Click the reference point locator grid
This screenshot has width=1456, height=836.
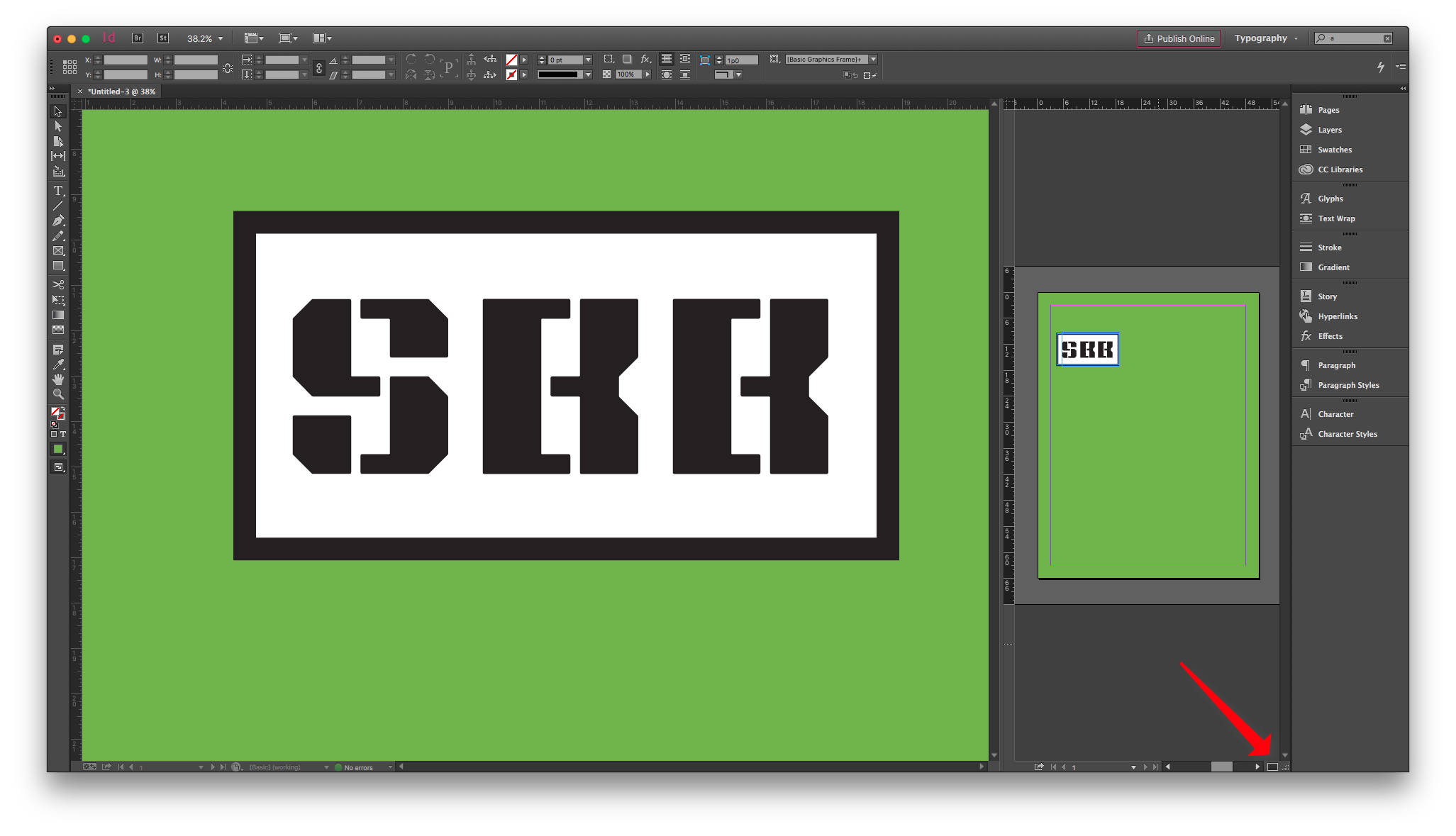(x=70, y=67)
